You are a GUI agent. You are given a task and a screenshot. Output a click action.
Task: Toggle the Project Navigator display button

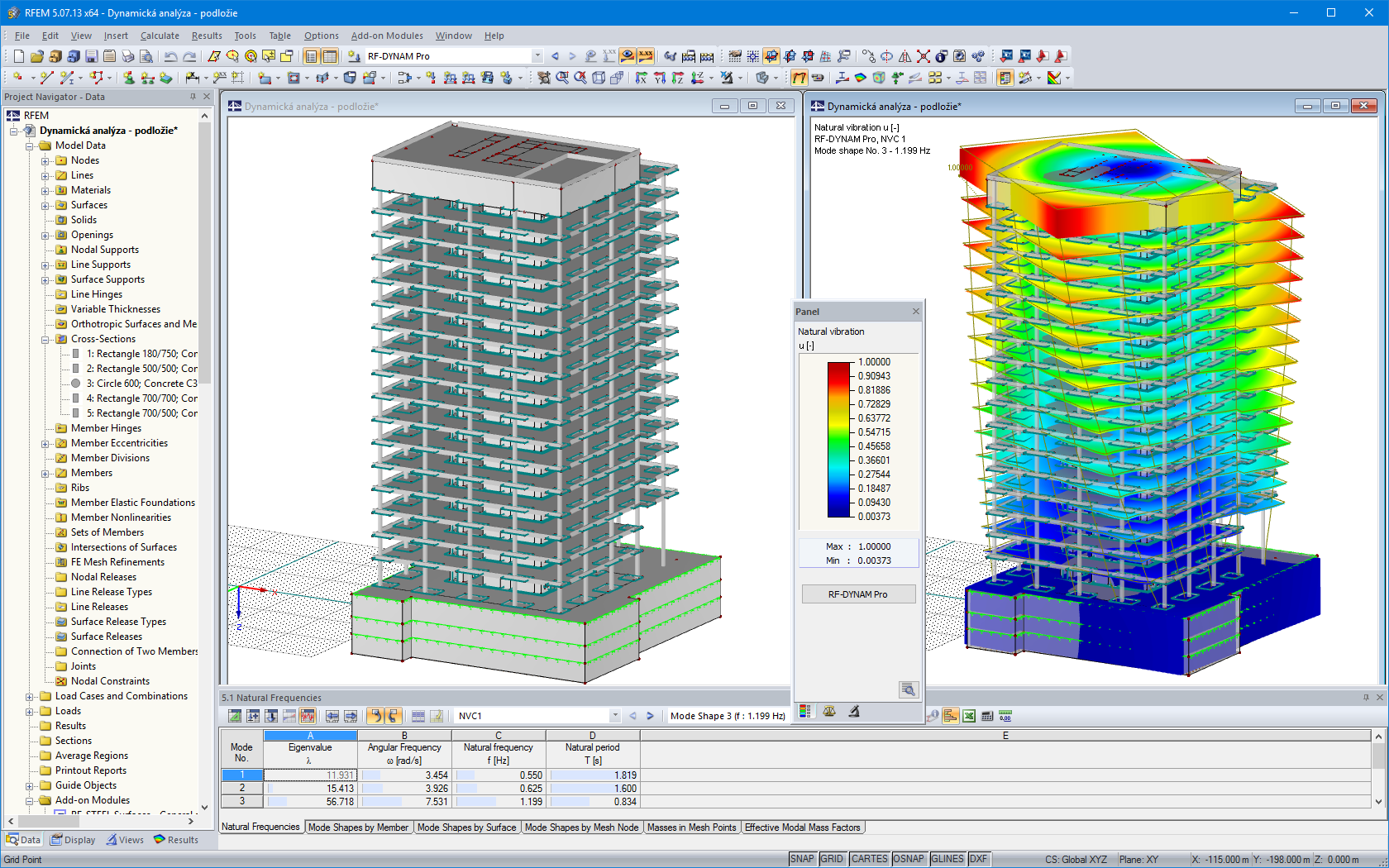[x=311, y=56]
